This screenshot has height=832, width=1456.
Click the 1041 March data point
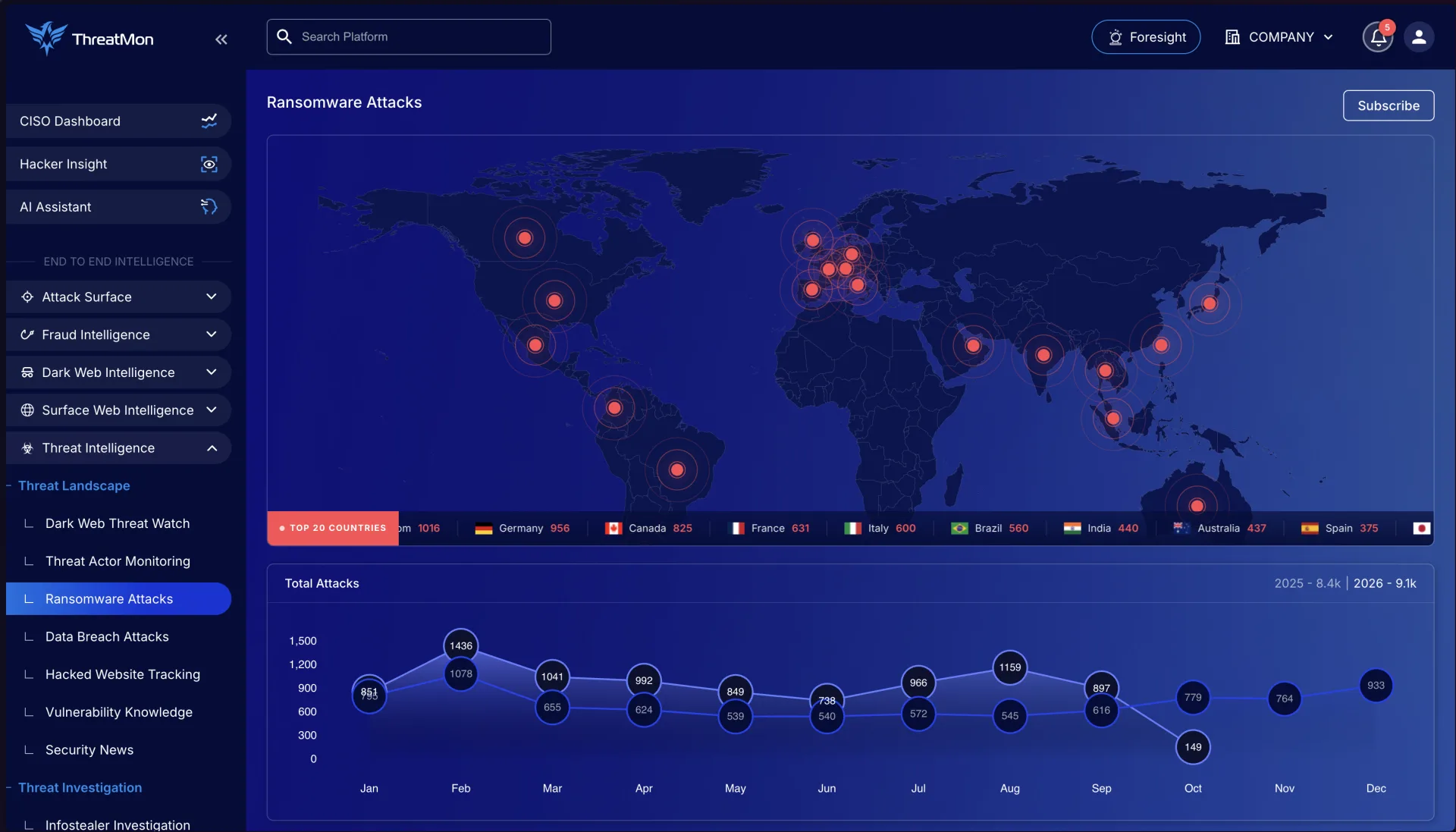click(552, 677)
